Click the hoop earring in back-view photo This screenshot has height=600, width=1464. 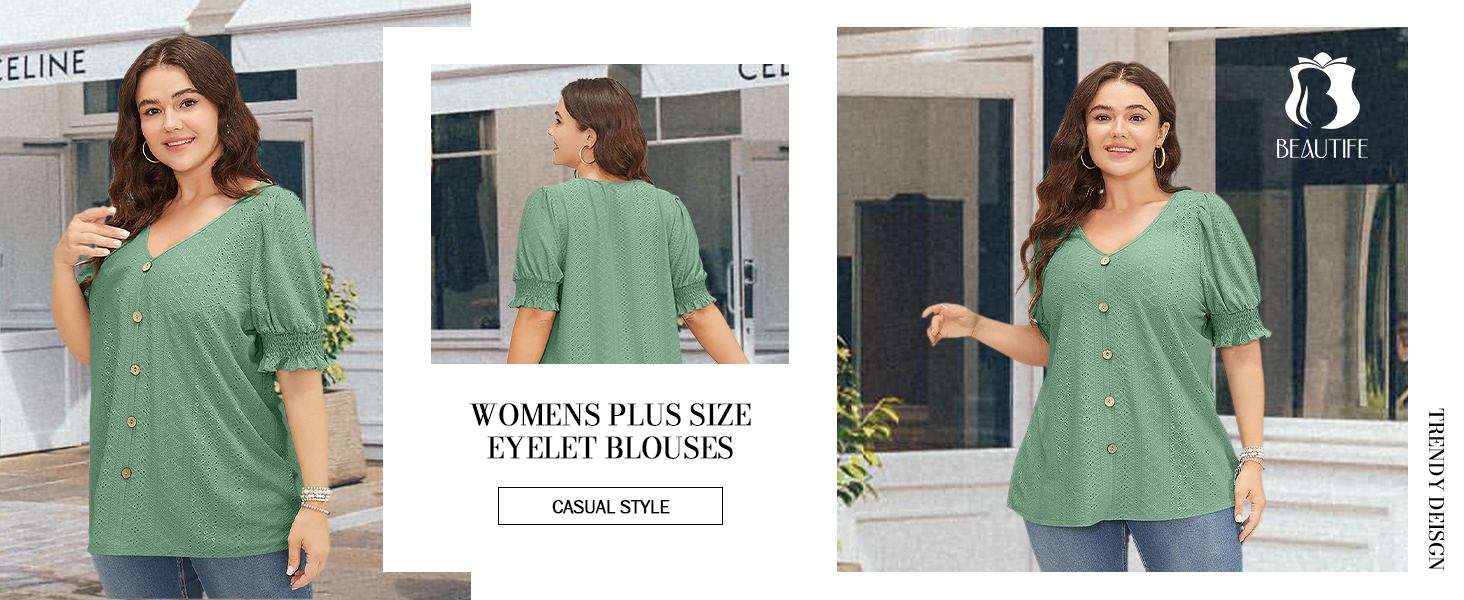click(586, 155)
